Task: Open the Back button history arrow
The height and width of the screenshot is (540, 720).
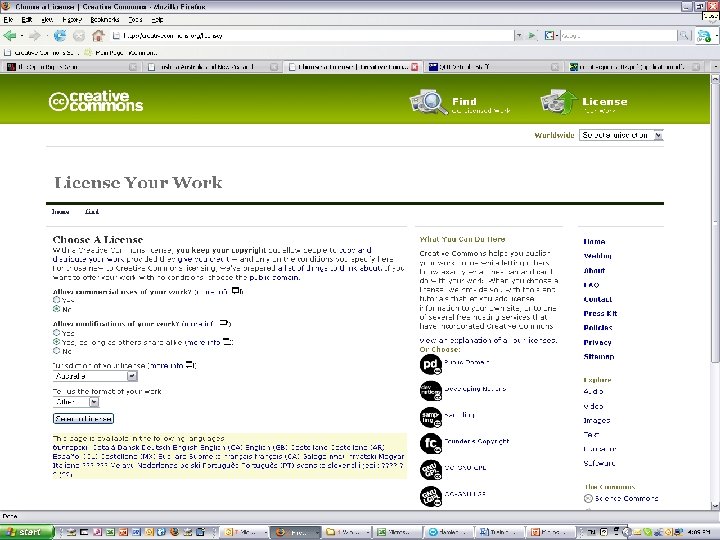Action: coord(21,35)
